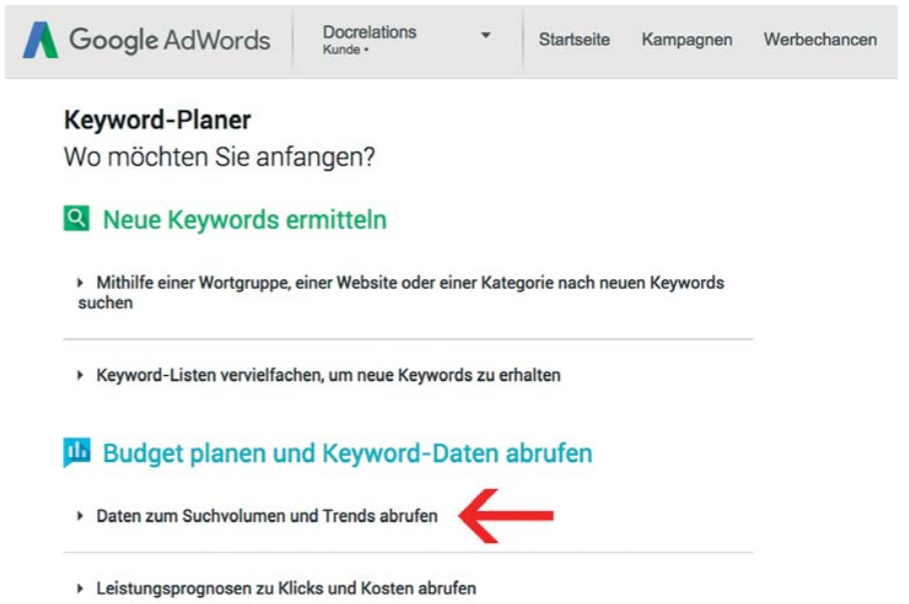
Task: Choose Leistungsprognosen zu Klicks und Kosten abrufen
Action: tap(286, 588)
